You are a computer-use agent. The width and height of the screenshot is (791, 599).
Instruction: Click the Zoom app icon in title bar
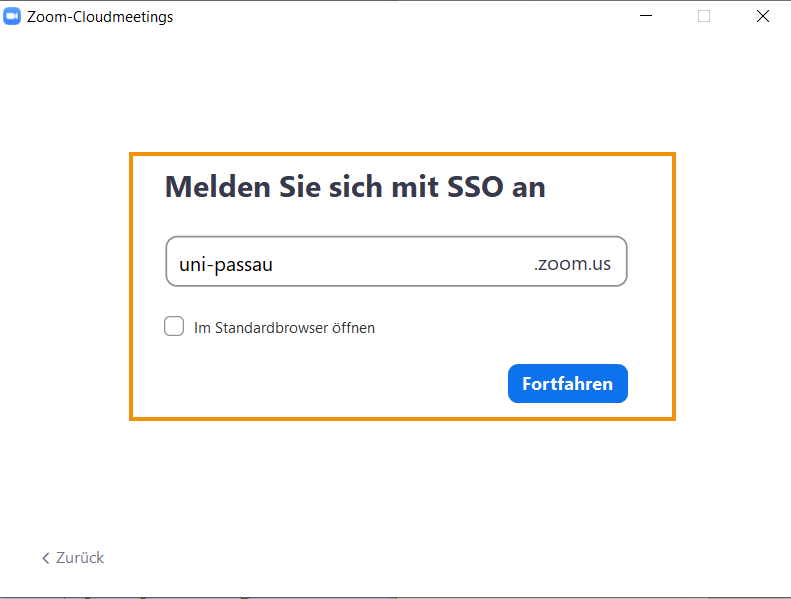tap(12, 16)
